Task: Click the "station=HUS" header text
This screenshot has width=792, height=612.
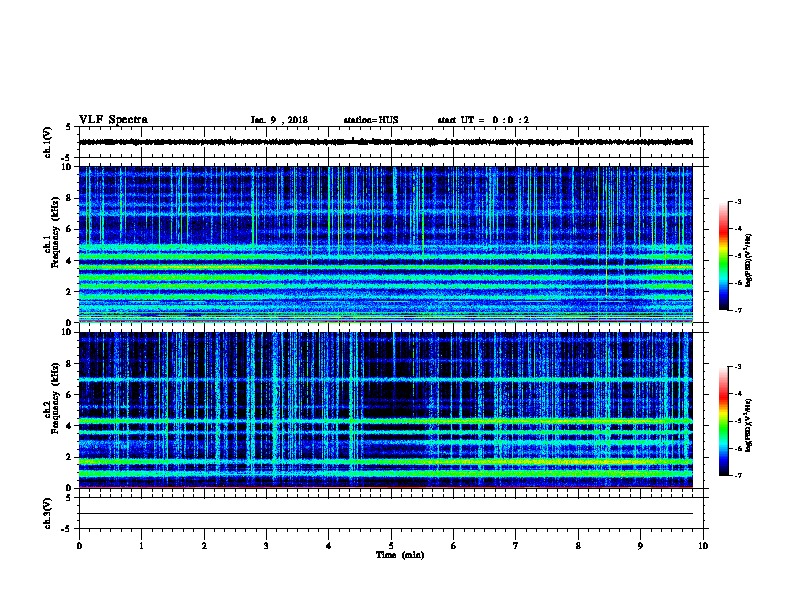Action: (371, 120)
